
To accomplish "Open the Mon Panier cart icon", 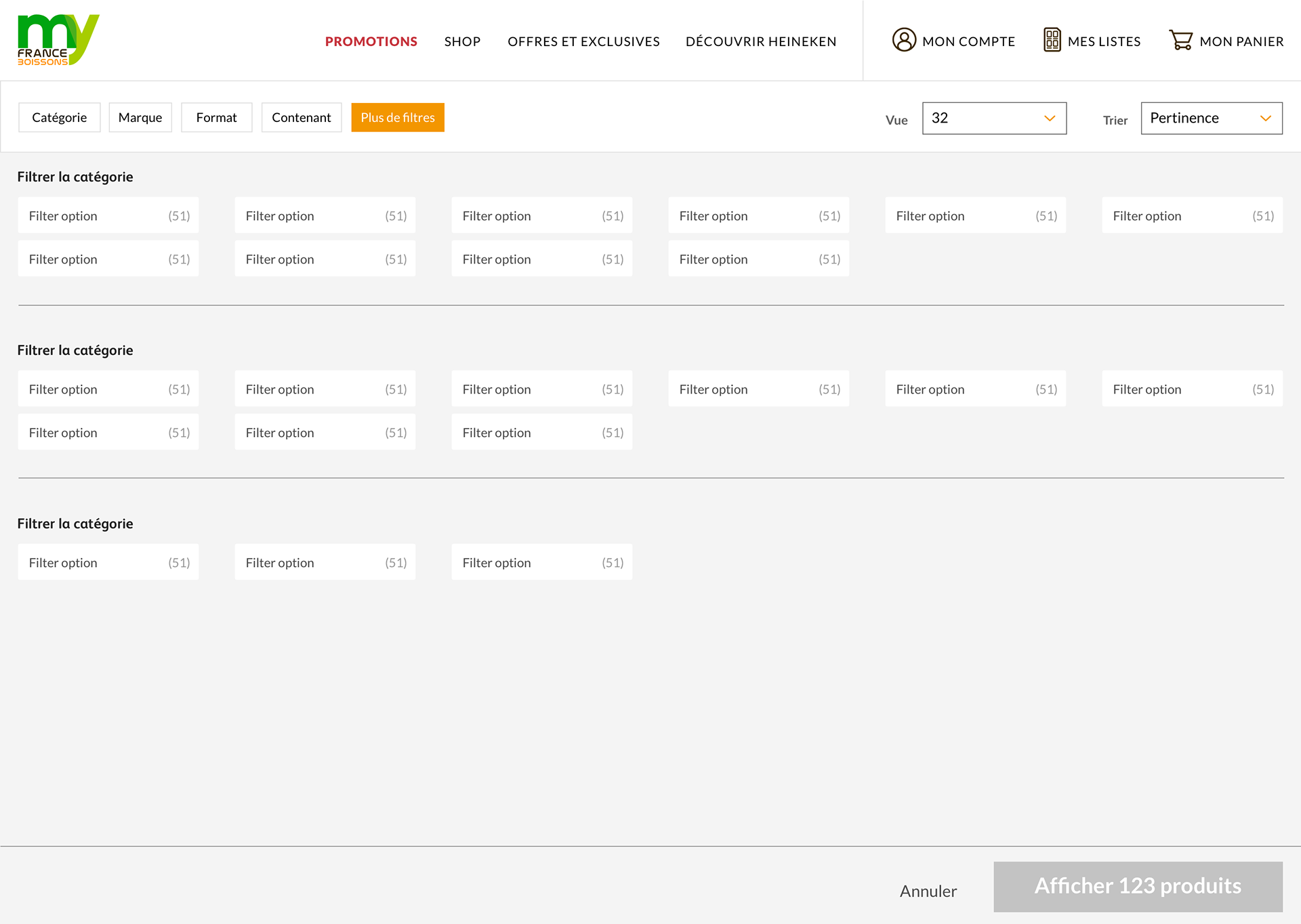I will pos(1181,40).
